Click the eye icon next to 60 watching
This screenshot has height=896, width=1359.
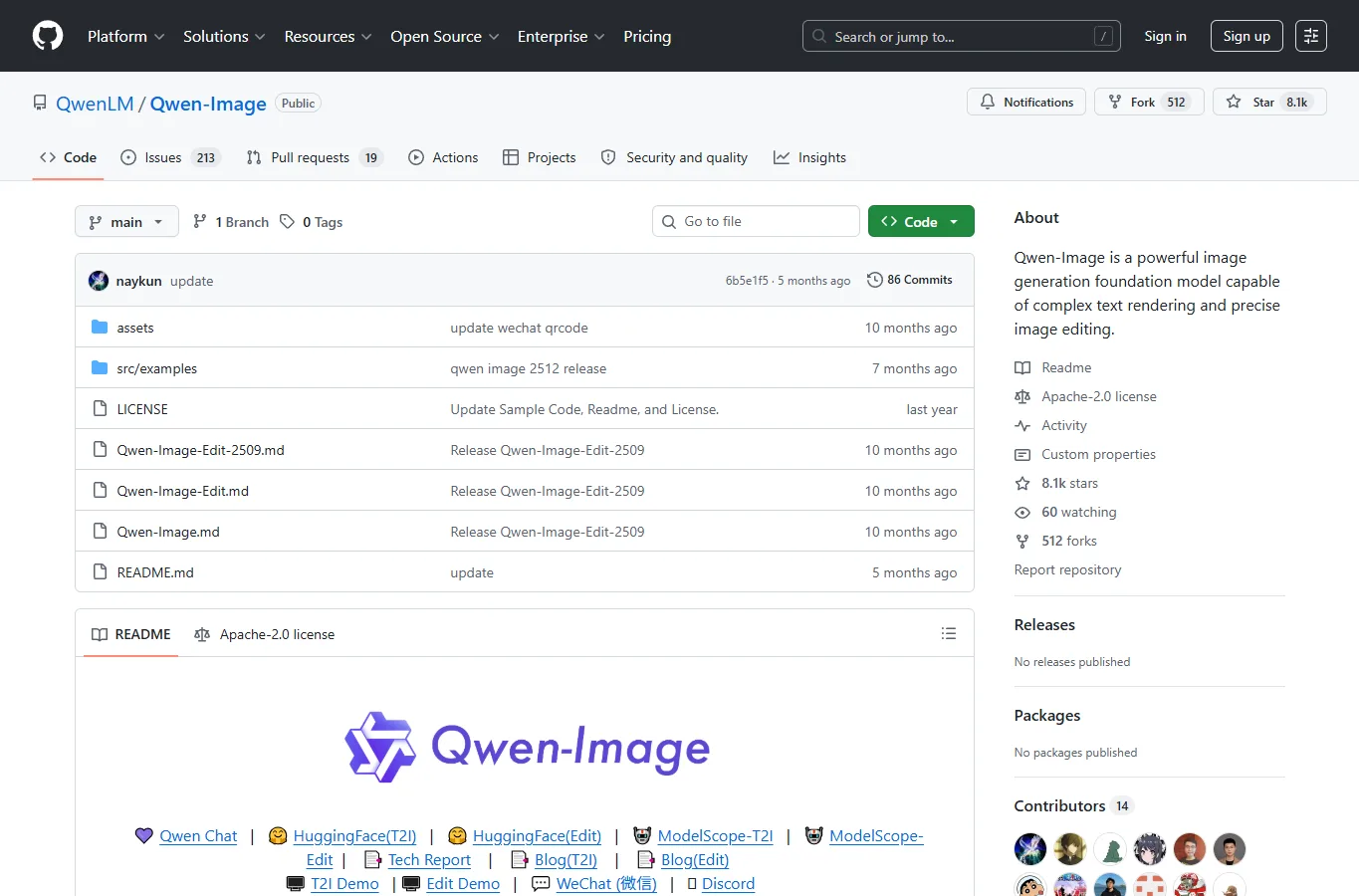[x=1022, y=512]
